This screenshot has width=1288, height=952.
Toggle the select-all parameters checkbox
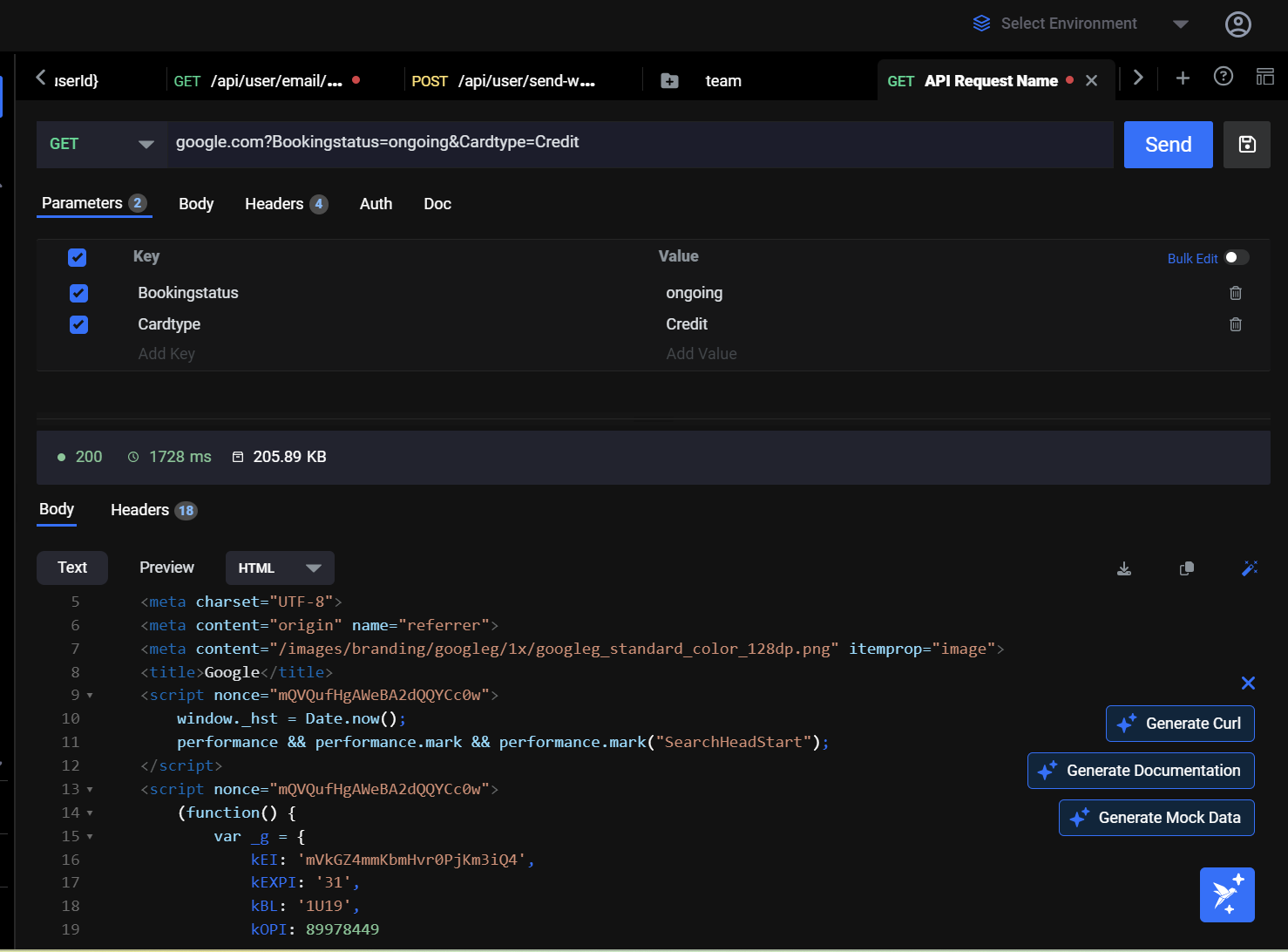coord(78,257)
